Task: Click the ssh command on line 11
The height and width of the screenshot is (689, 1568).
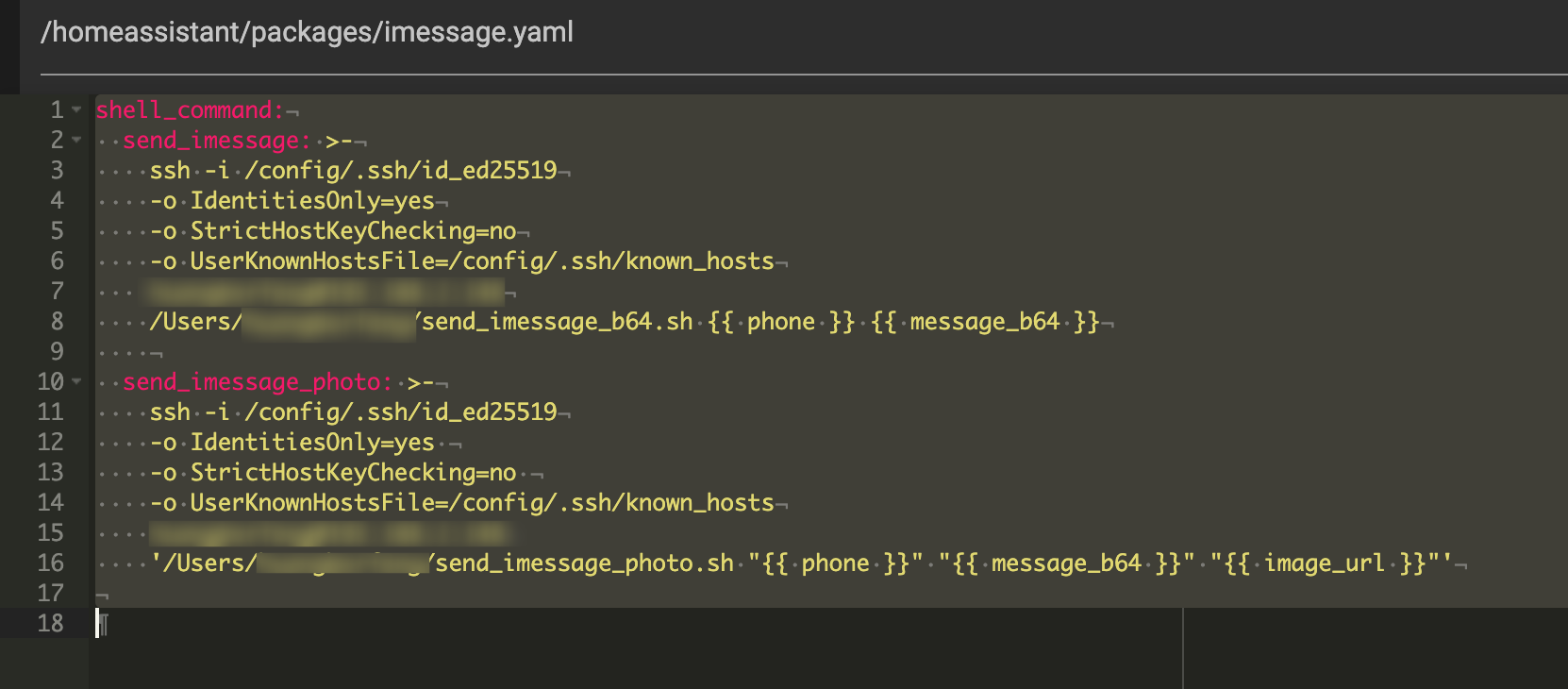Action: click(170, 412)
